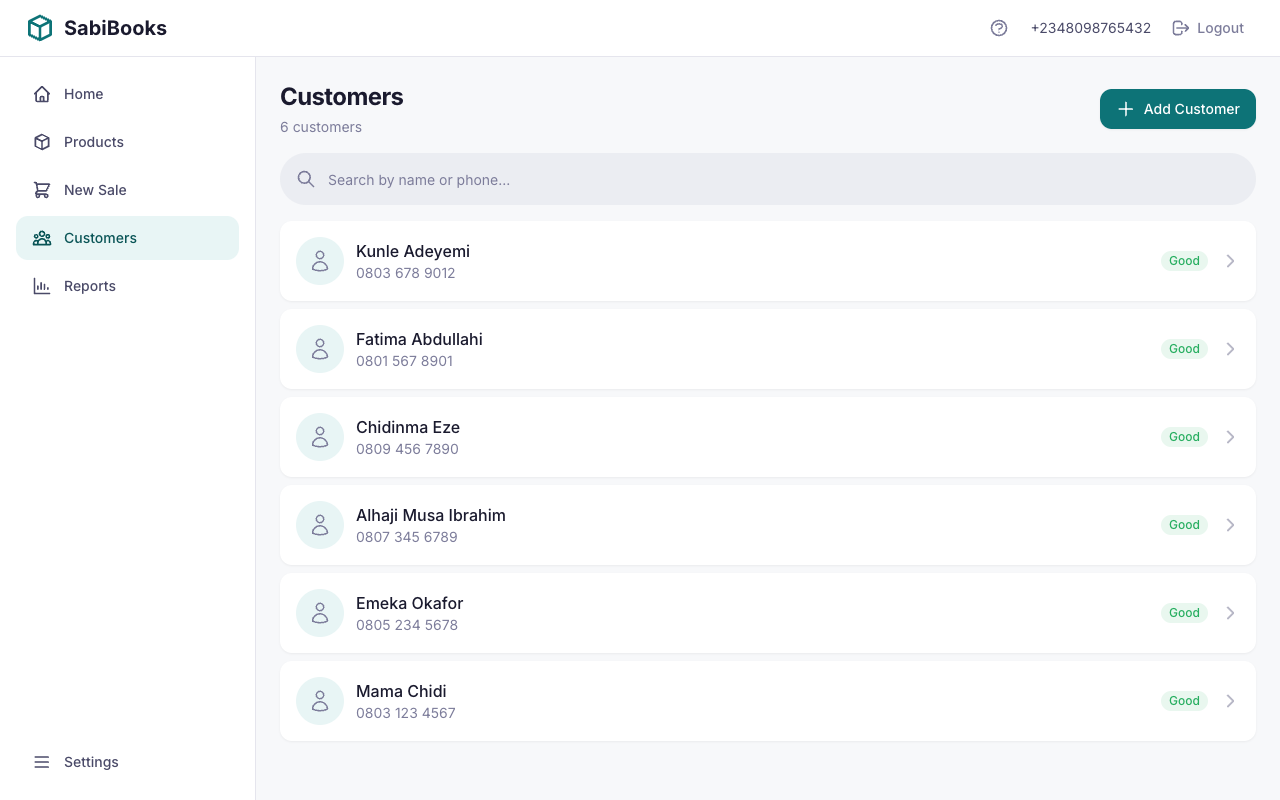Expand Mama Chidi's row chevron

point(1230,701)
